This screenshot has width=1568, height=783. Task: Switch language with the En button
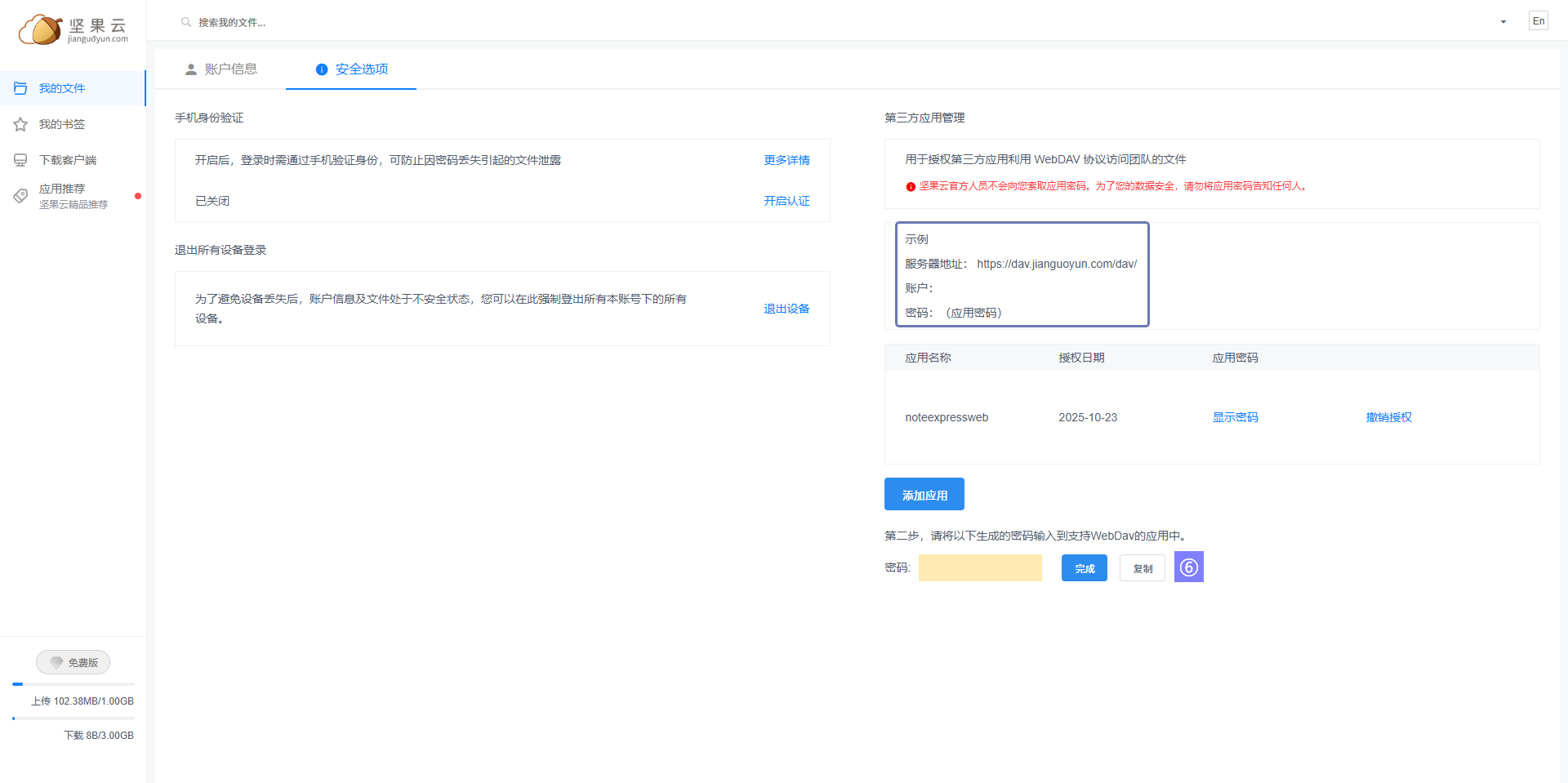coord(1538,21)
